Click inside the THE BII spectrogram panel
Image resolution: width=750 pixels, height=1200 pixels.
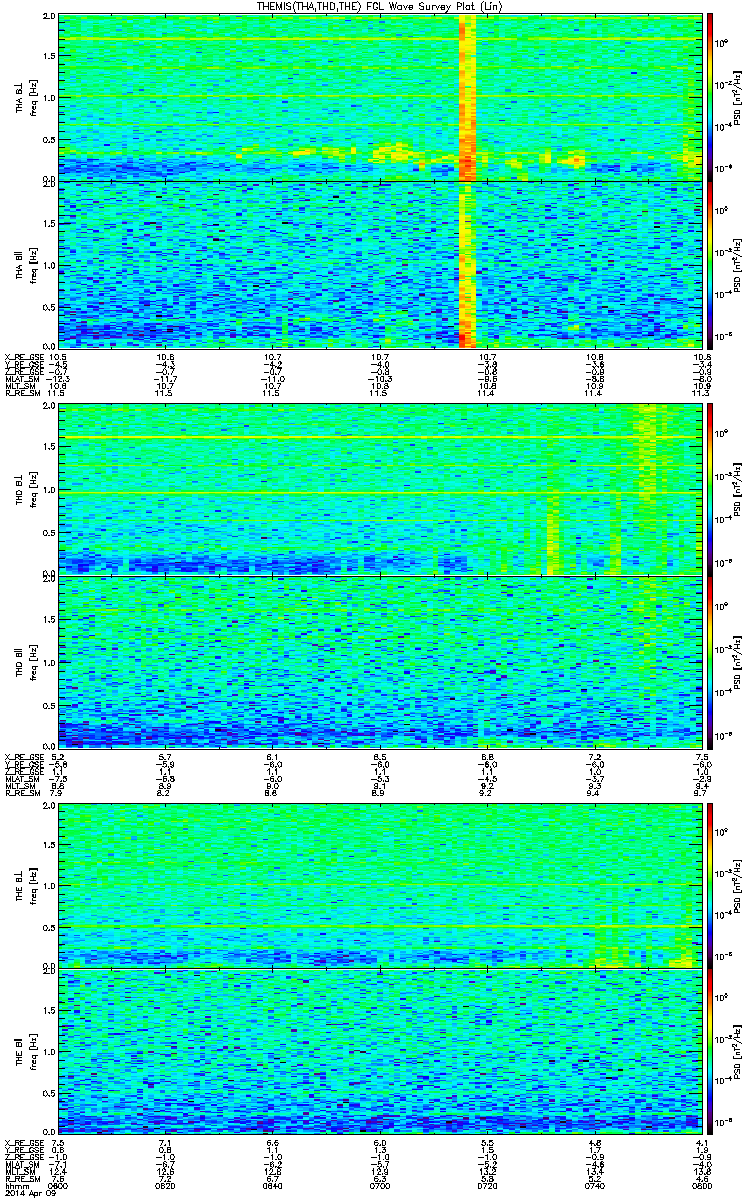pos(380,1053)
